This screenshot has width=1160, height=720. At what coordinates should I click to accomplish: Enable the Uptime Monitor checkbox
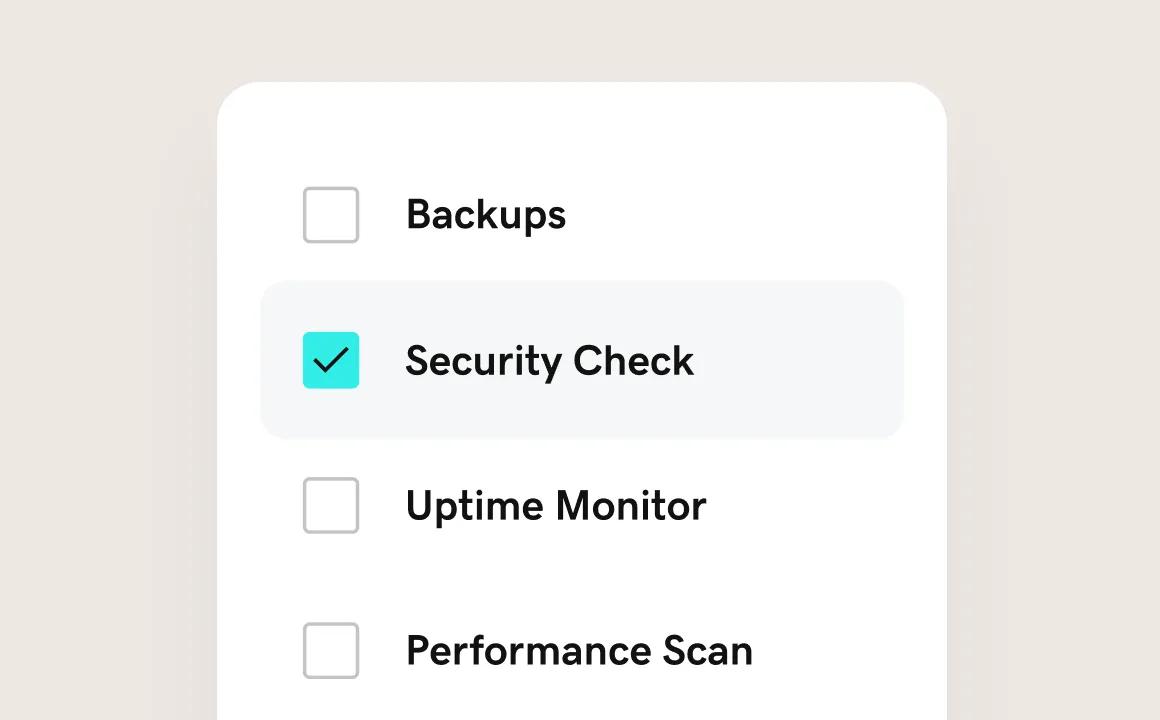[331, 505]
